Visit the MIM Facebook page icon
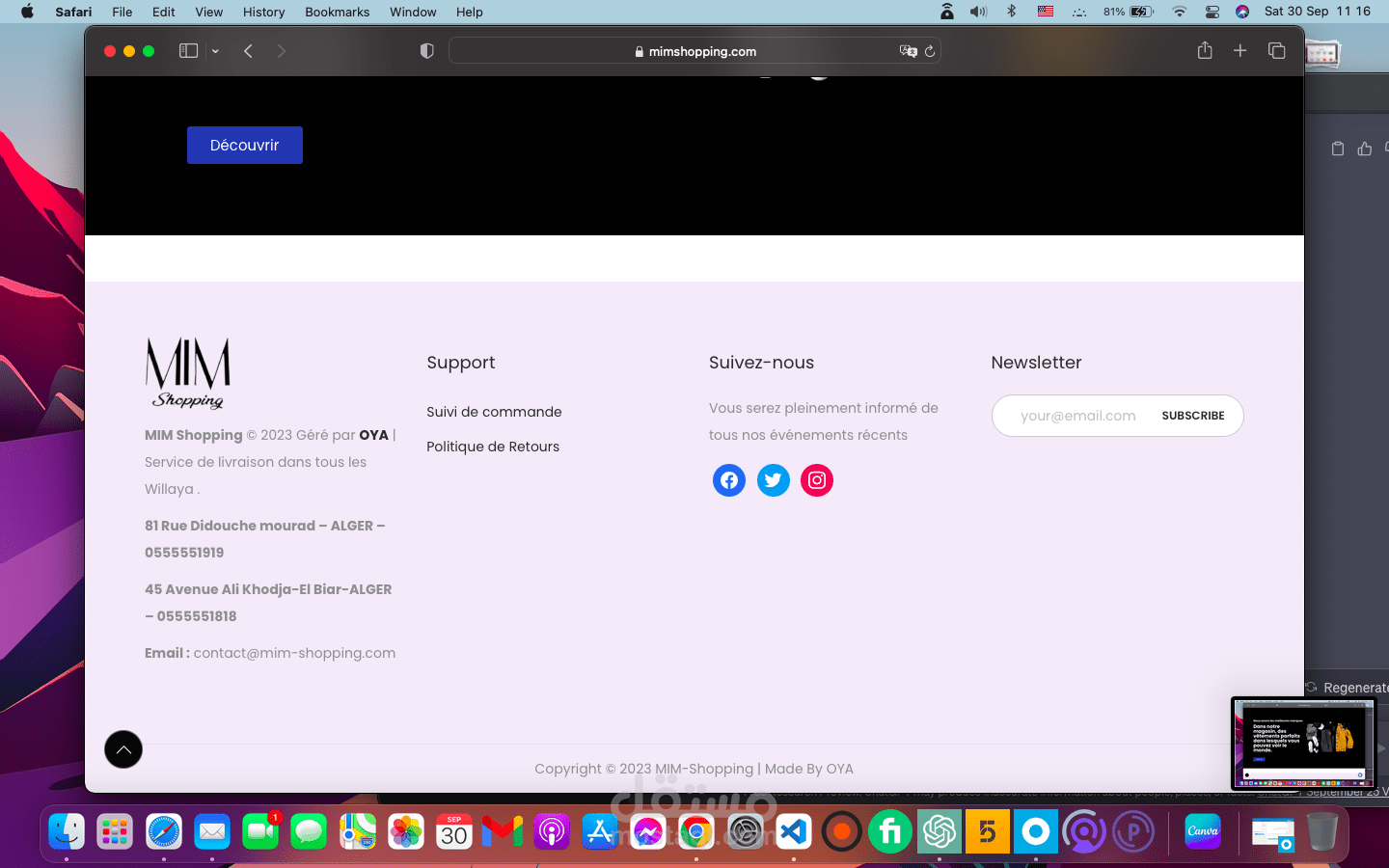This screenshot has width=1389, height=868. tap(729, 480)
